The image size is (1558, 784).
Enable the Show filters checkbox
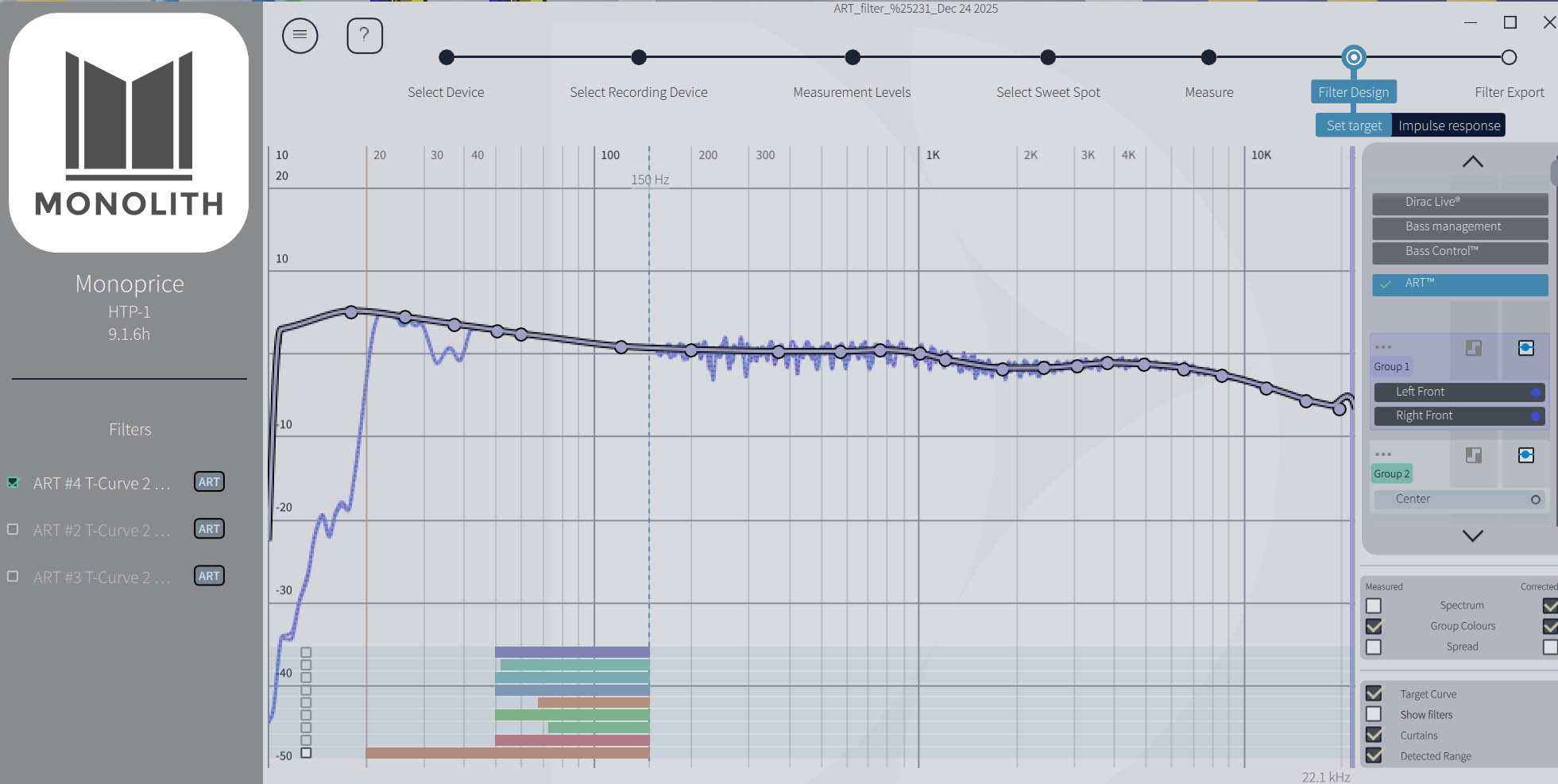click(x=1374, y=715)
